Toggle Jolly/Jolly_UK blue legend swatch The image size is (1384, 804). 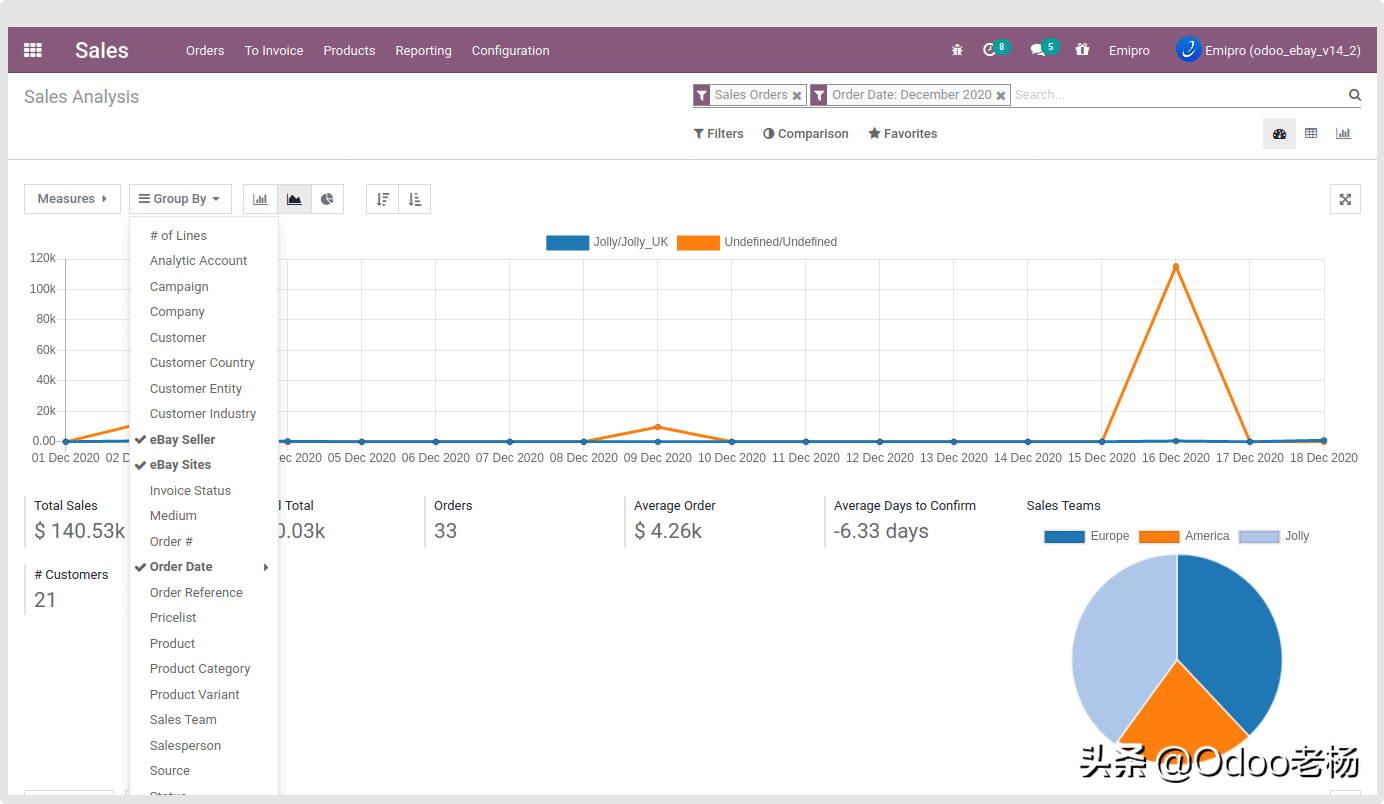[x=567, y=243]
